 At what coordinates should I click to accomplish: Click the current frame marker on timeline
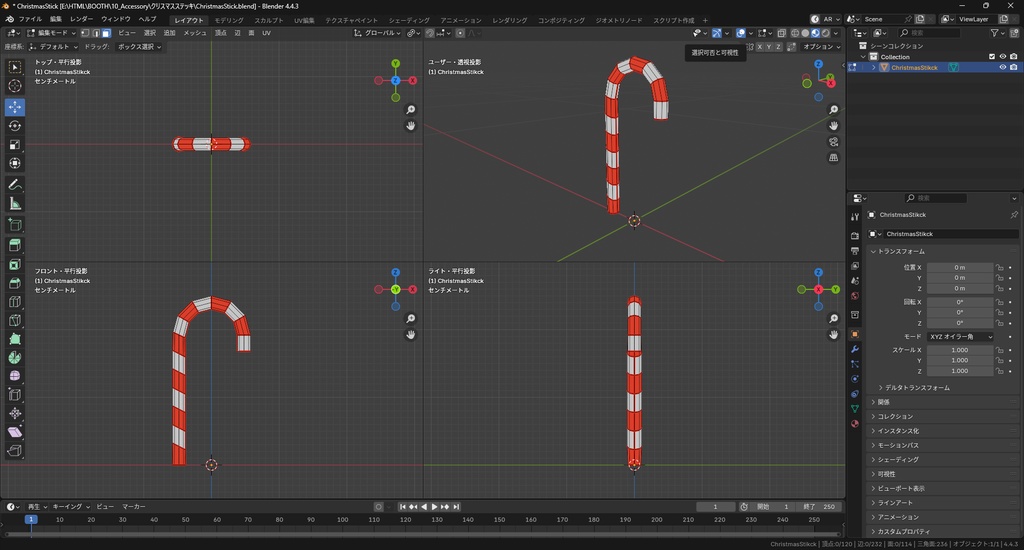(31, 520)
